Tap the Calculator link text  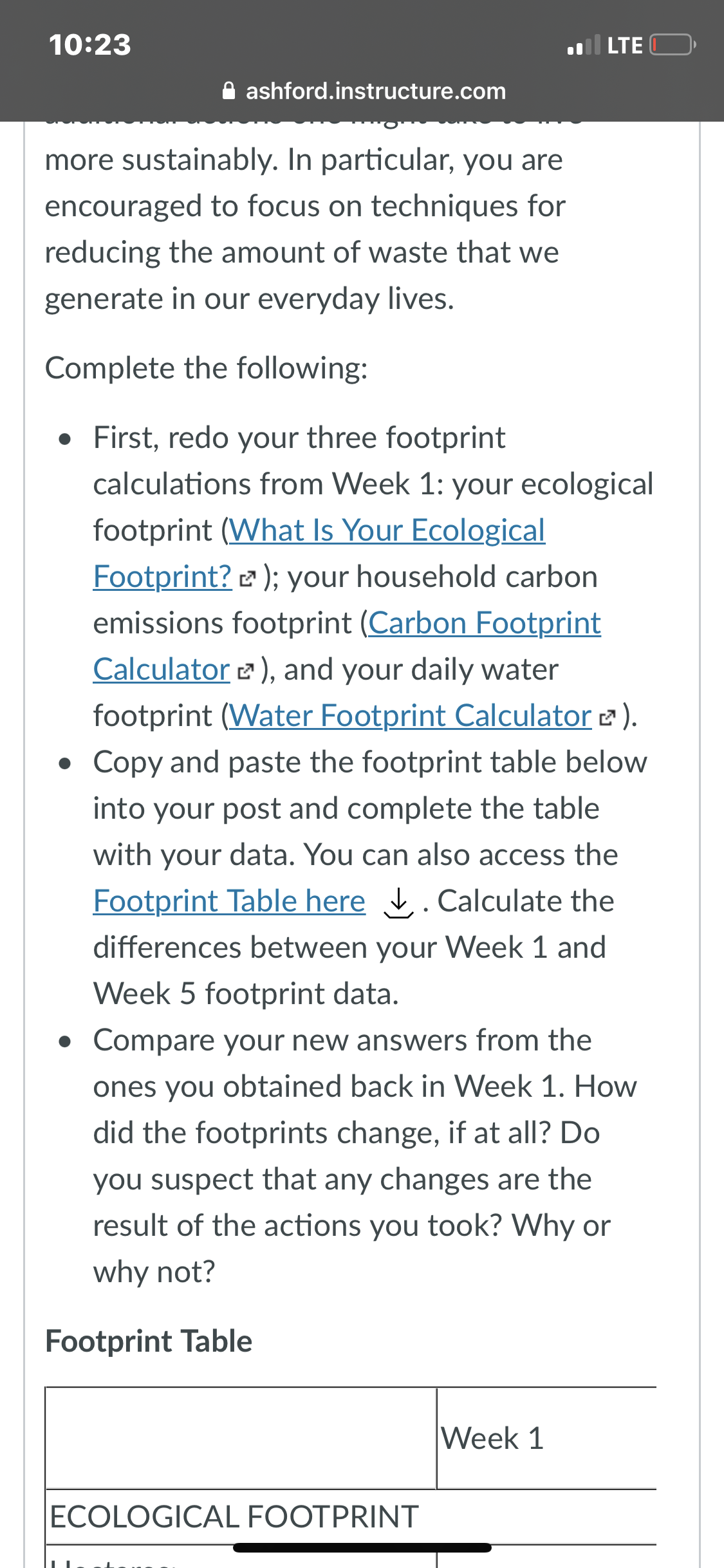click(162, 669)
